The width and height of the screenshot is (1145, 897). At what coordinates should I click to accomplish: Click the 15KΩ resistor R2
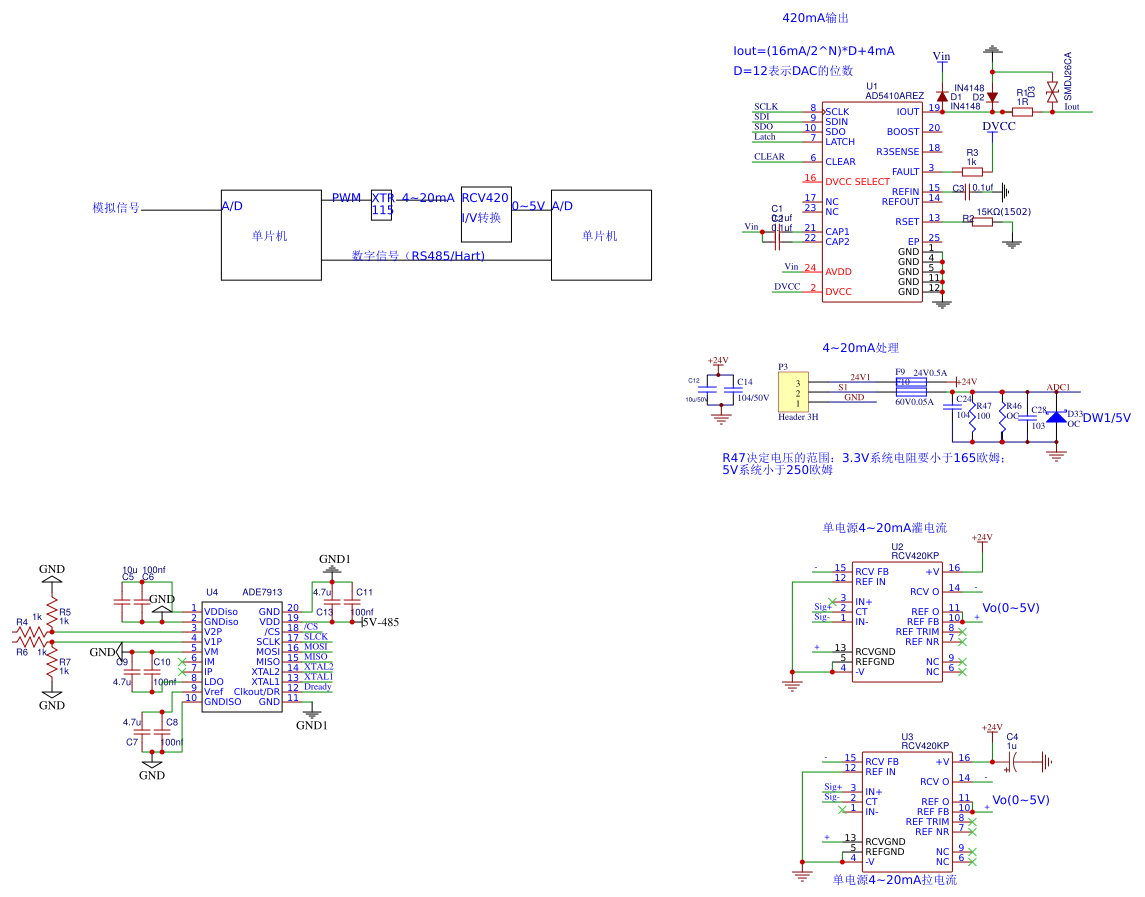coord(982,222)
